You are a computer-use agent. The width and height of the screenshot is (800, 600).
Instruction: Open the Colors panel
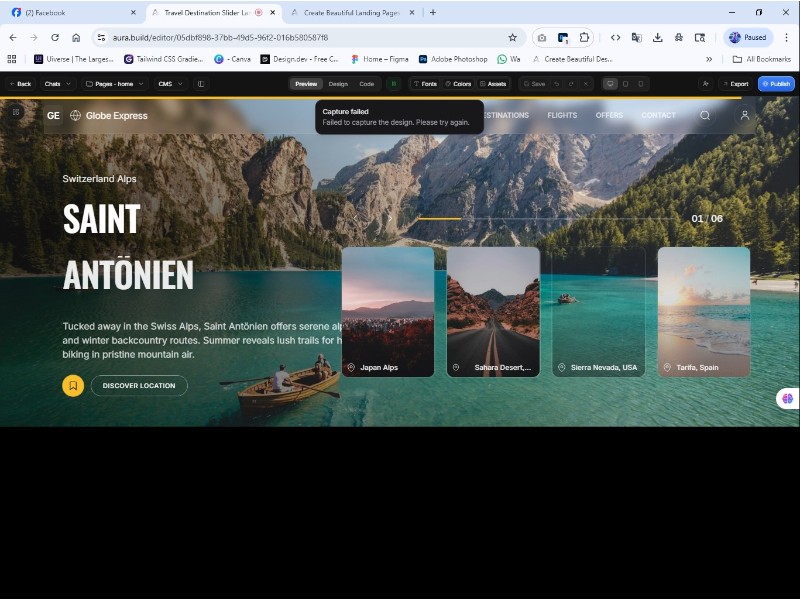point(461,84)
